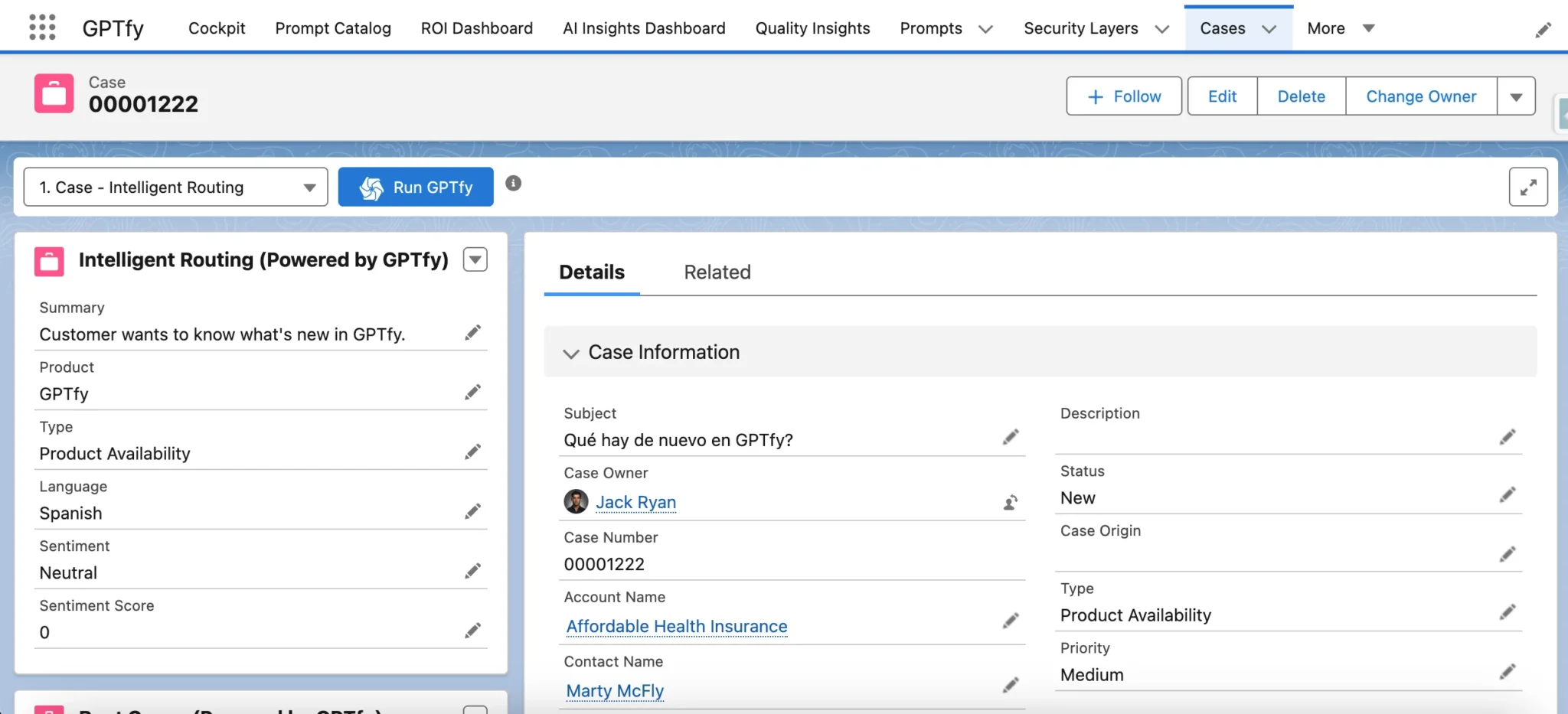Edit the Subject field using pencil icon
1568x714 pixels.
(1011, 437)
